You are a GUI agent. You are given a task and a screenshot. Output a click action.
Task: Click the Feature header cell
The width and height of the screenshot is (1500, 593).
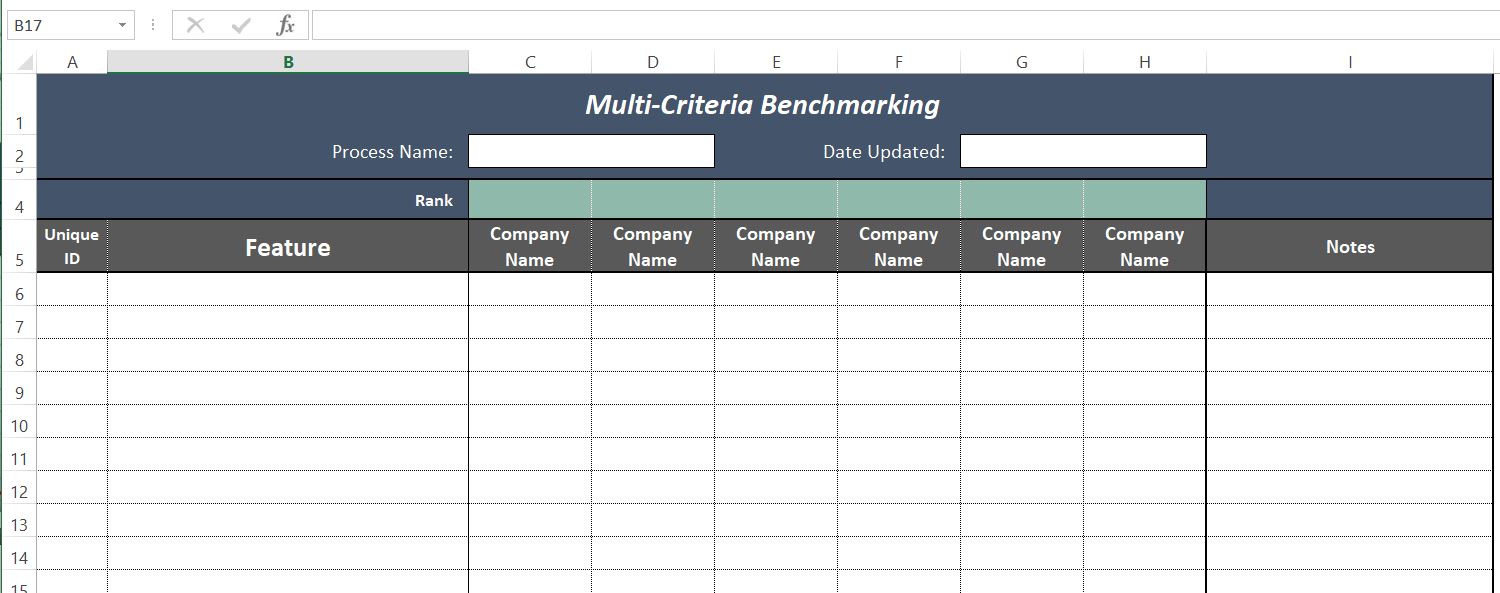click(288, 247)
